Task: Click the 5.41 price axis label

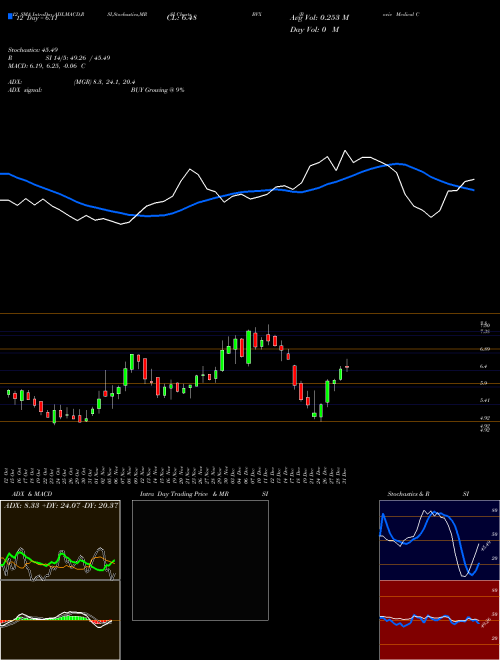Action: (x=484, y=400)
